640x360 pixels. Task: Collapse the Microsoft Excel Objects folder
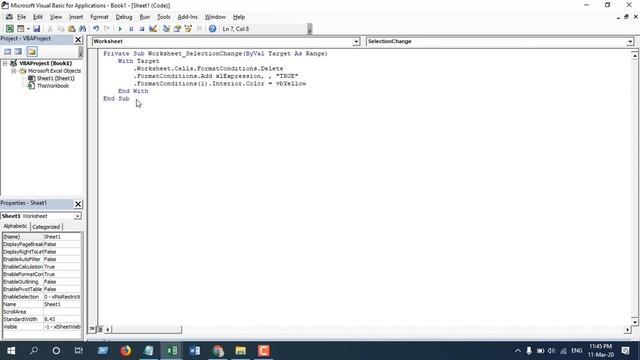click(x=13, y=71)
